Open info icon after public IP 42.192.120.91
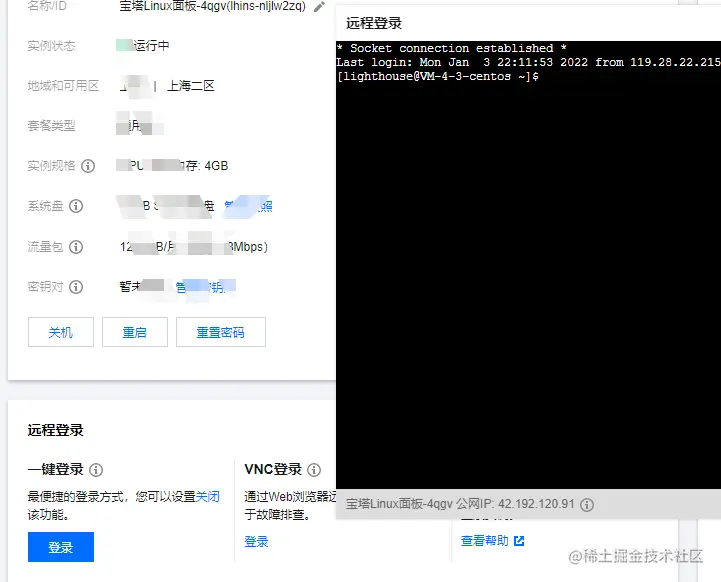This screenshot has height=582, width=721. [587, 505]
